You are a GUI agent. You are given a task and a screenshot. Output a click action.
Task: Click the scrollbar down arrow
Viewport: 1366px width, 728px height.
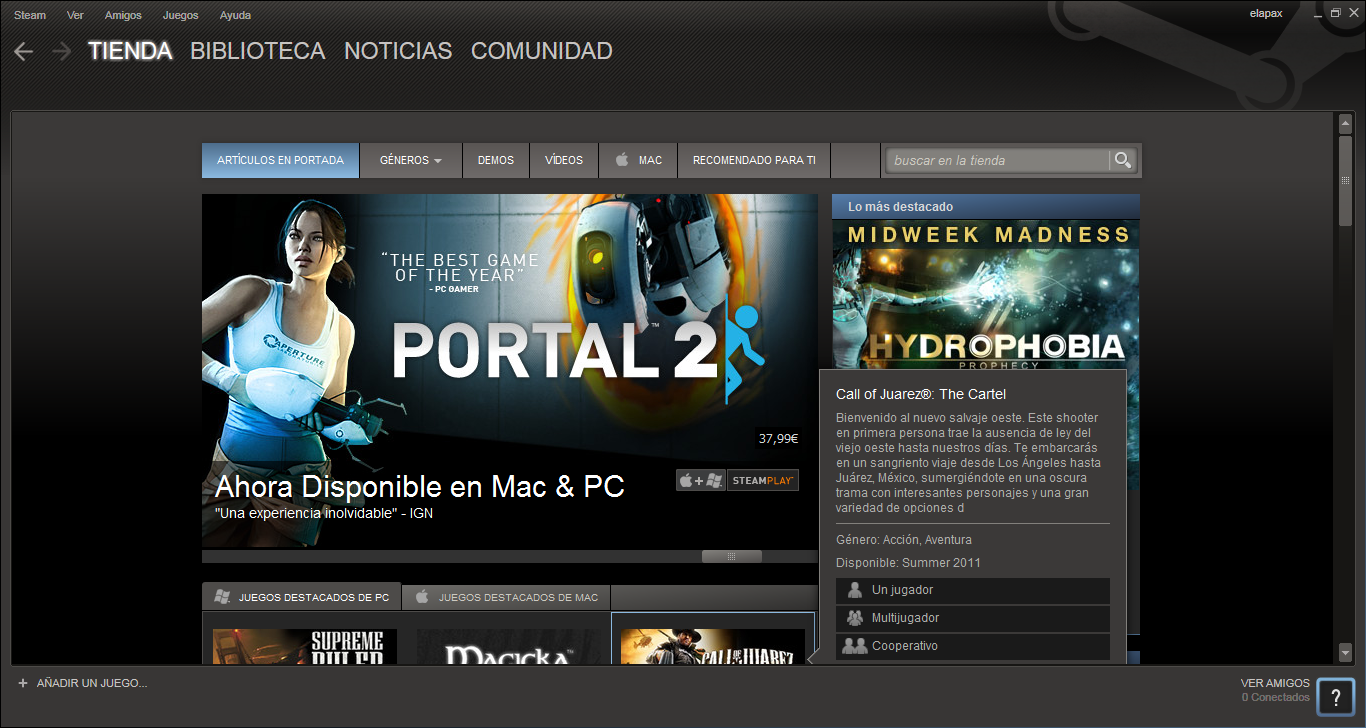click(1346, 652)
